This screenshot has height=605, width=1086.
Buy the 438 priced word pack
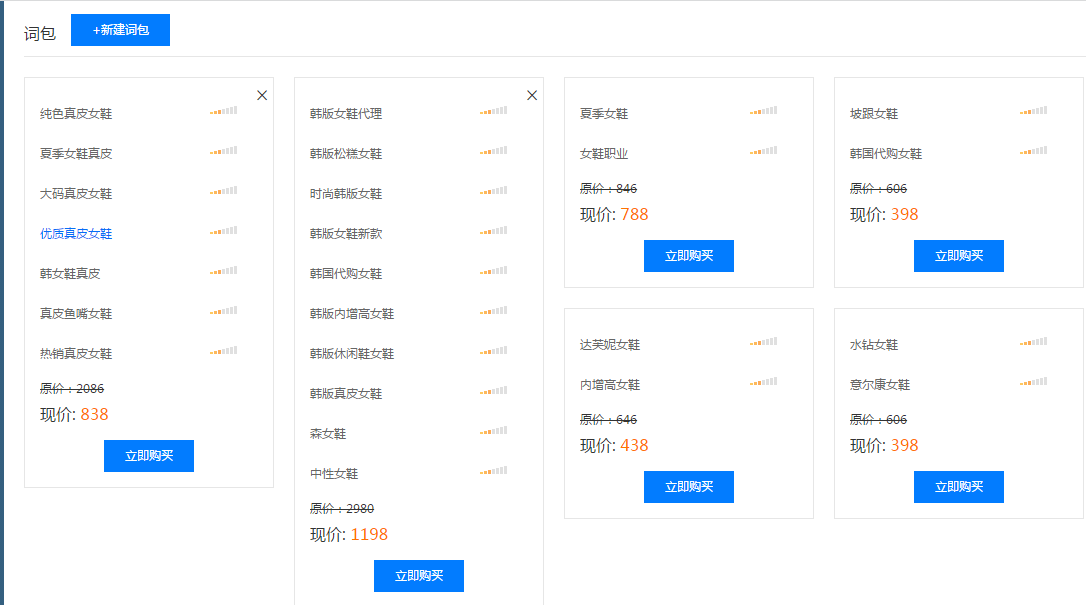pyautogui.click(x=689, y=487)
